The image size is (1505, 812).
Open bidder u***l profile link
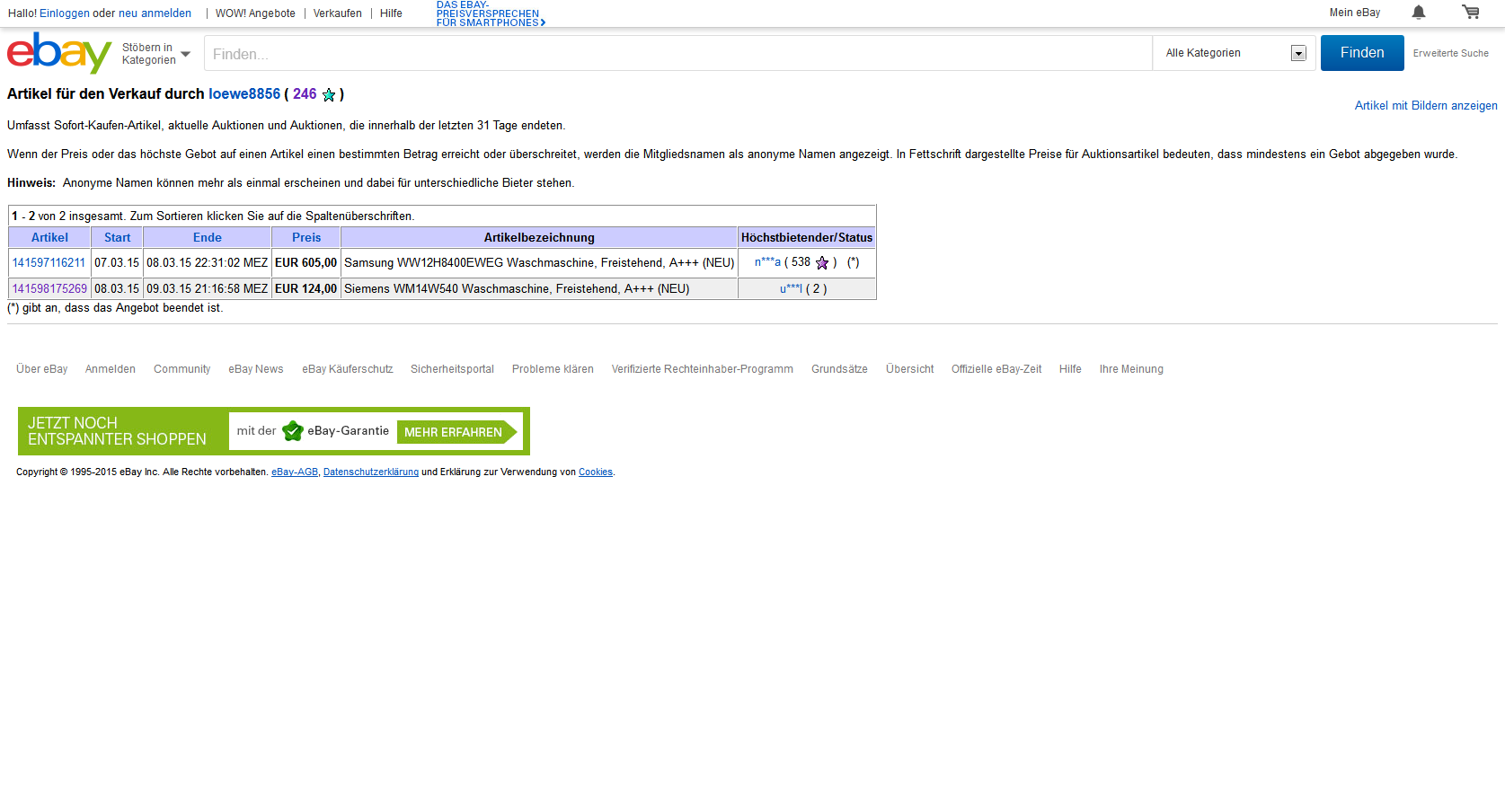791,289
